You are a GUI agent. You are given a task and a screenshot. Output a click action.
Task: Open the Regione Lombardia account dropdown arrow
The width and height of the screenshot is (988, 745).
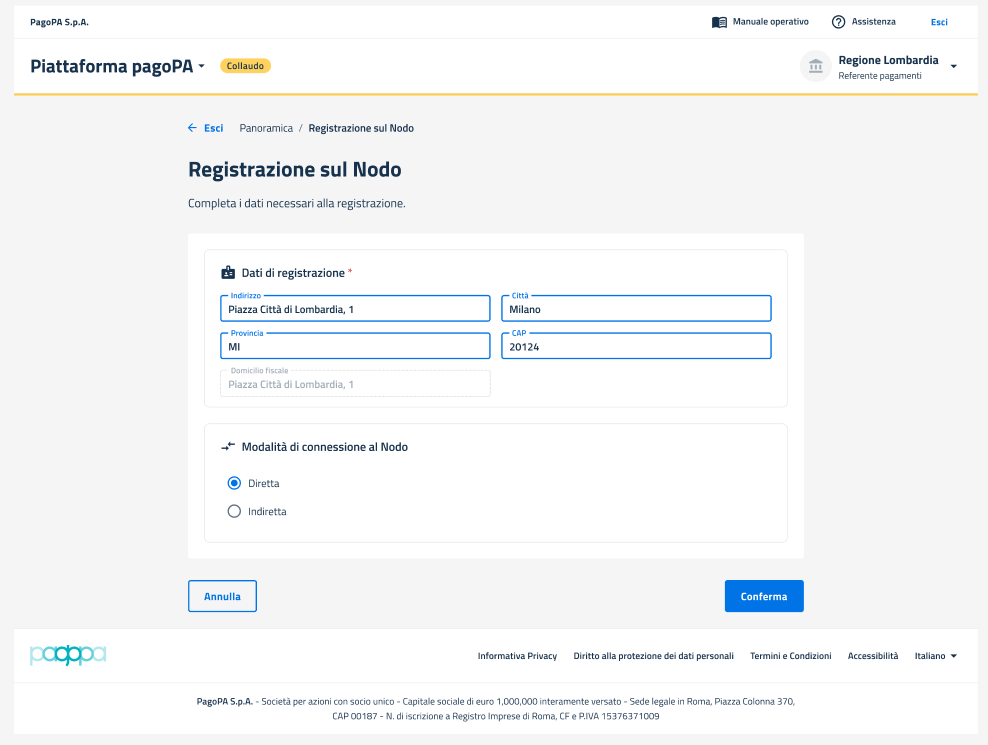(953, 66)
